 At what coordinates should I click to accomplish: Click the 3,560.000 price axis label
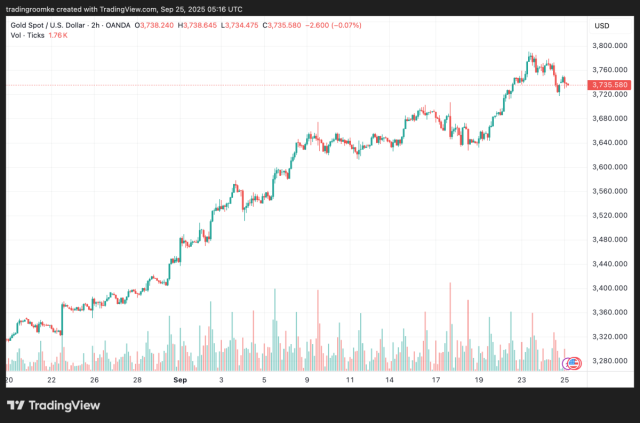(x=610, y=191)
